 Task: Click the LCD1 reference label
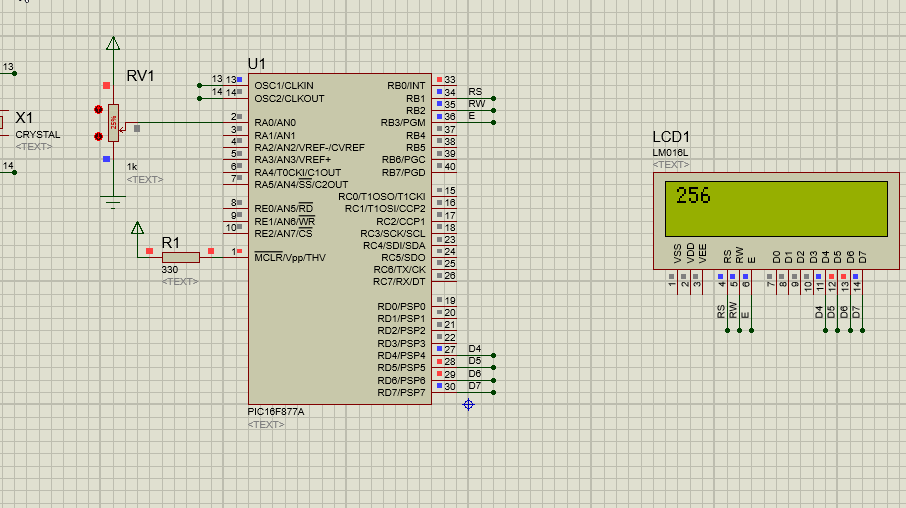click(671, 137)
